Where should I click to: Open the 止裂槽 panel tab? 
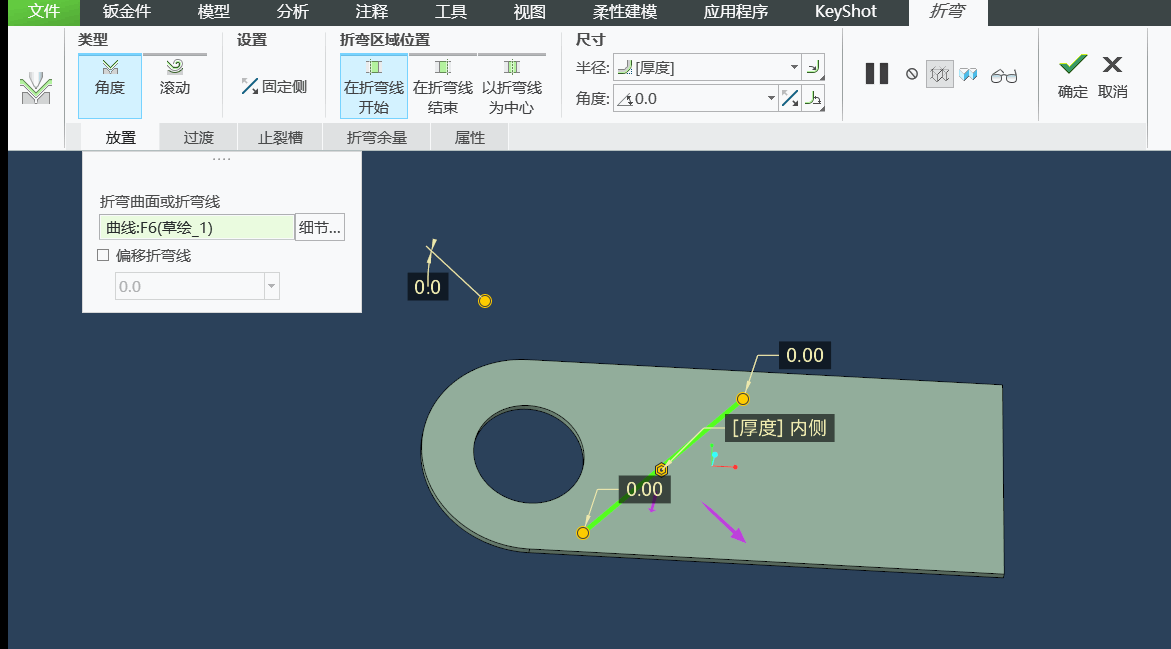pos(280,137)
